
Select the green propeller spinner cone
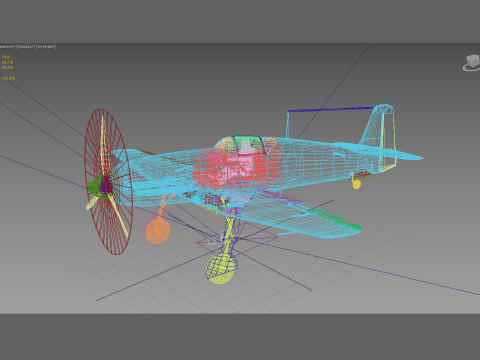pos(96,187)
